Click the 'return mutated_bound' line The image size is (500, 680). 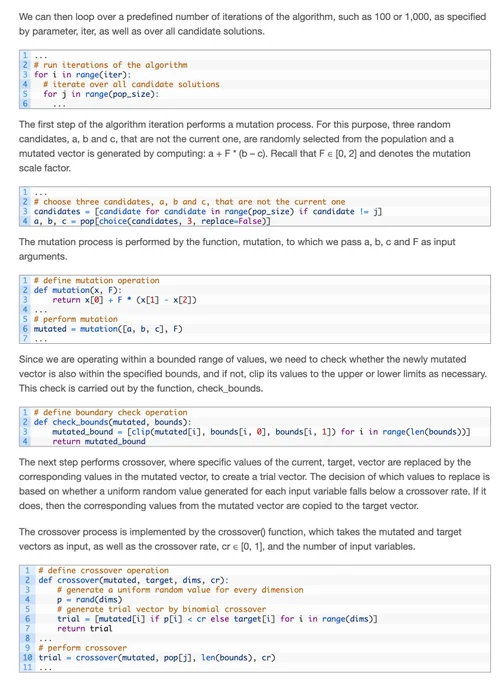coord(98,441)
